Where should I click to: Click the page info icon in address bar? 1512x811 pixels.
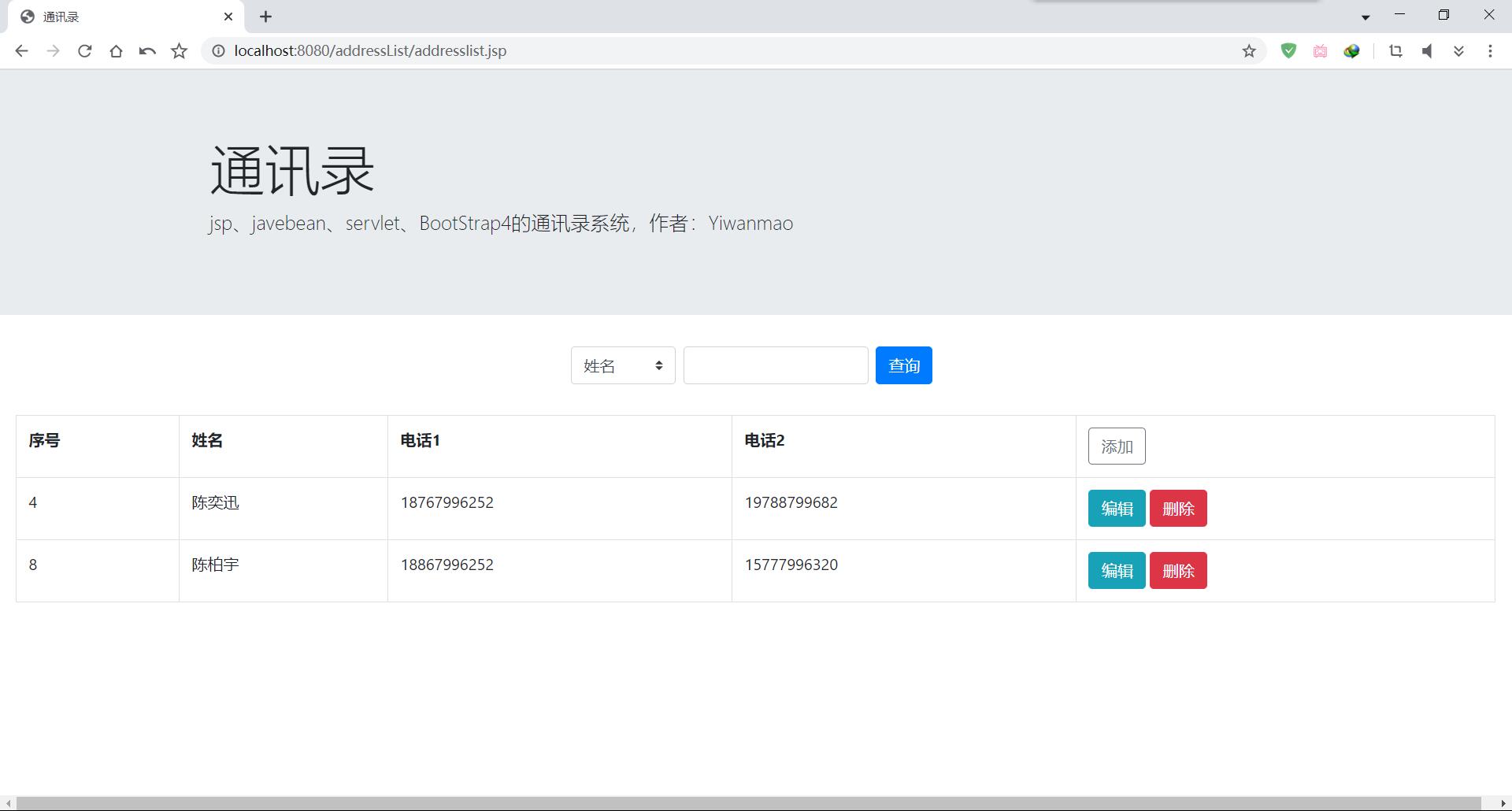tap(217, 50)
